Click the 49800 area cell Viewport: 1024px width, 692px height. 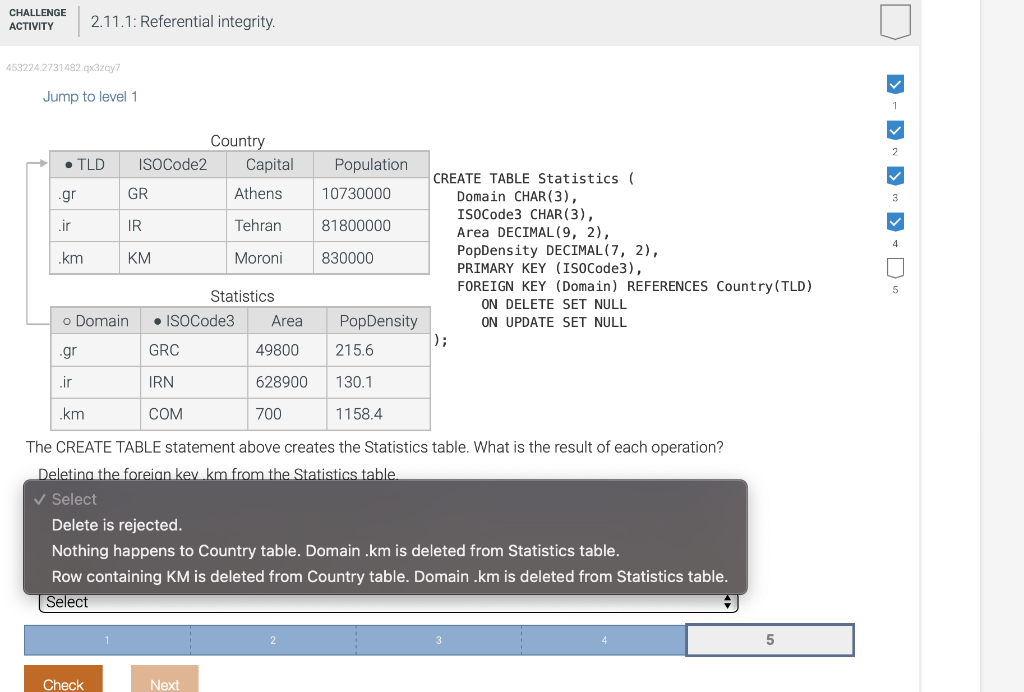(x=287, y=350)
